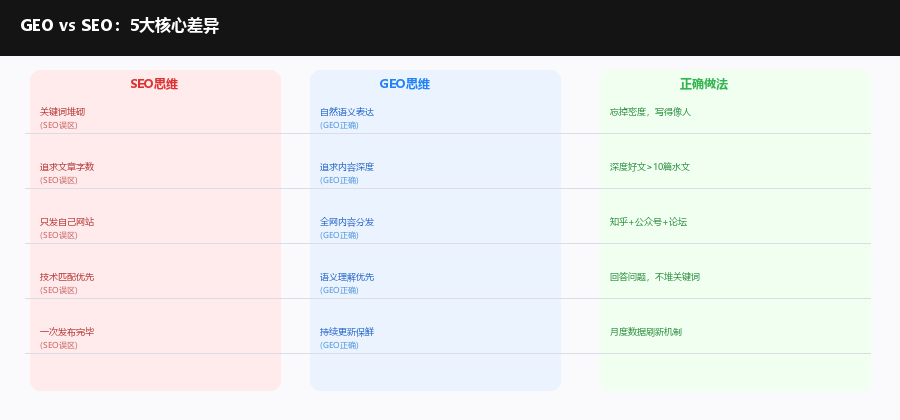Click the title "GEO vs SEO：5大核心差异"
The height and width of the screenshot is (420, 900).
coord(119,26)
